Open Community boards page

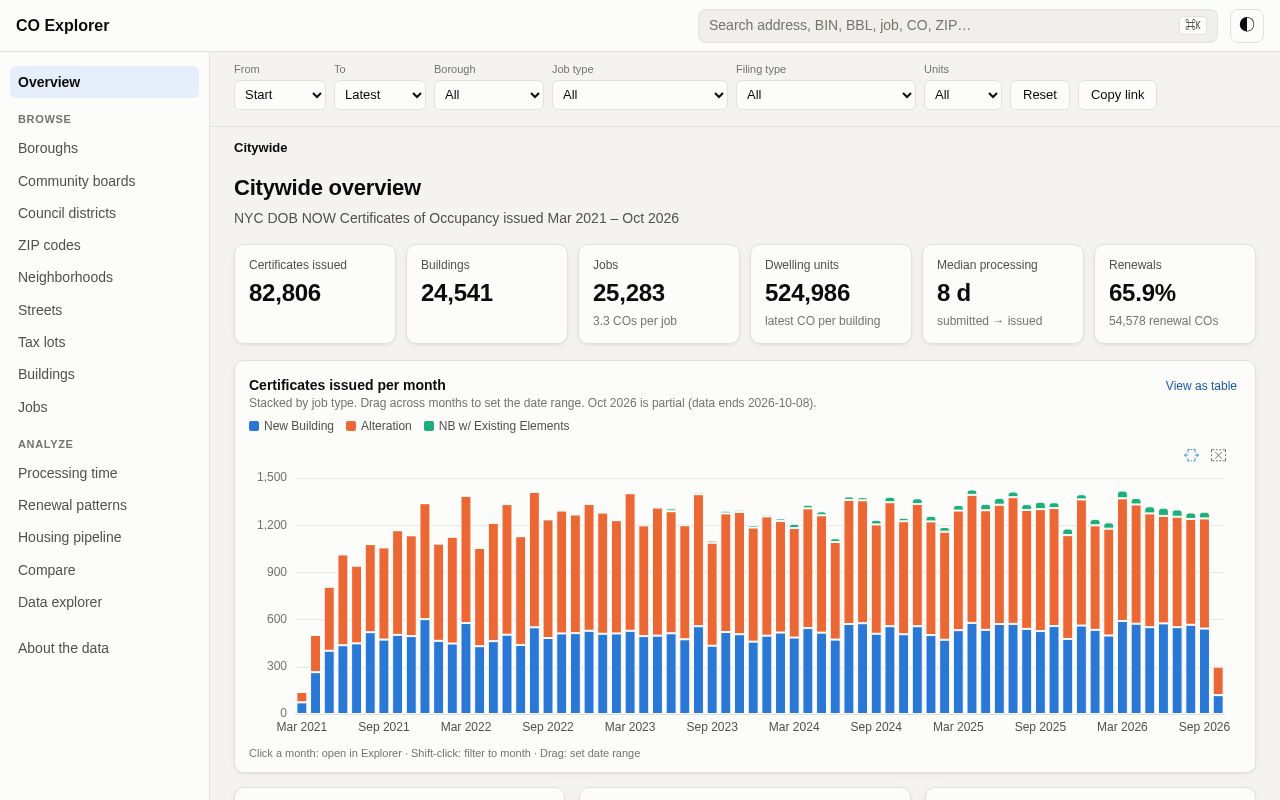point(104,181)
